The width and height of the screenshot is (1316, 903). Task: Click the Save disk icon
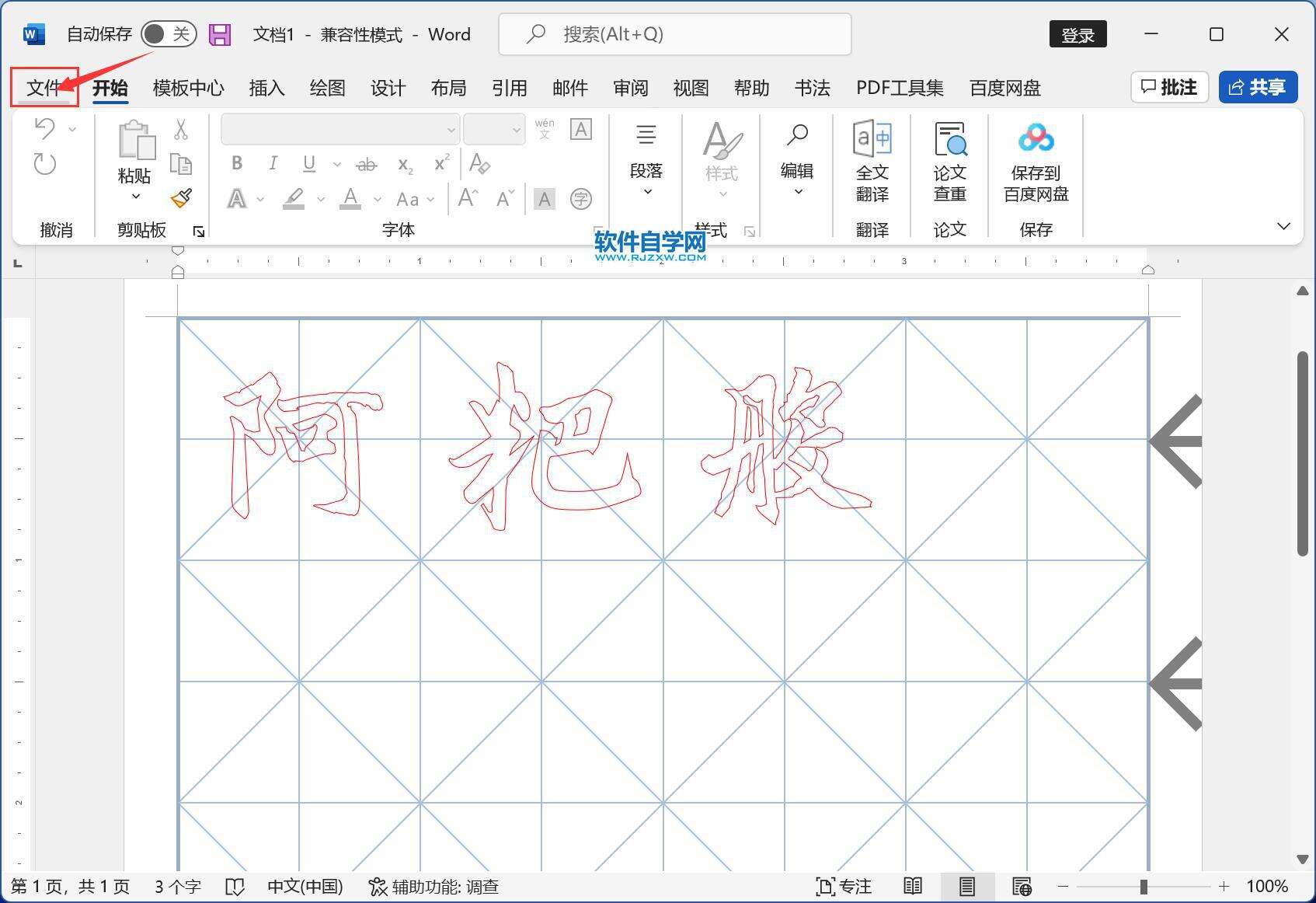[221, 34]
